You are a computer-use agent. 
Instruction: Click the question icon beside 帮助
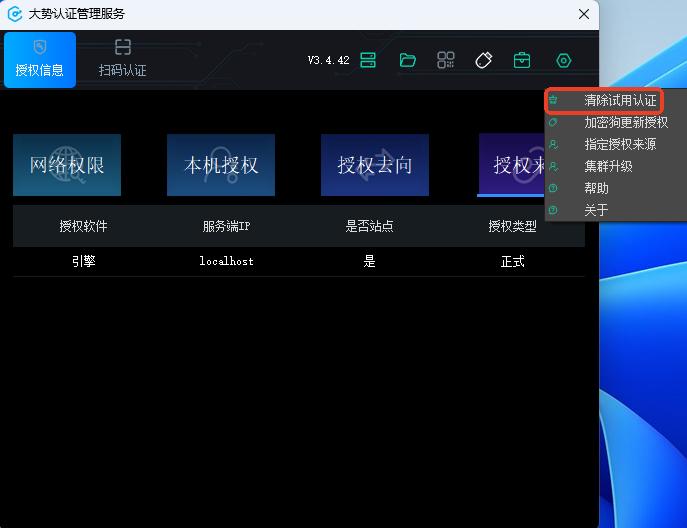pyautogui.click(x=553, y=188)
